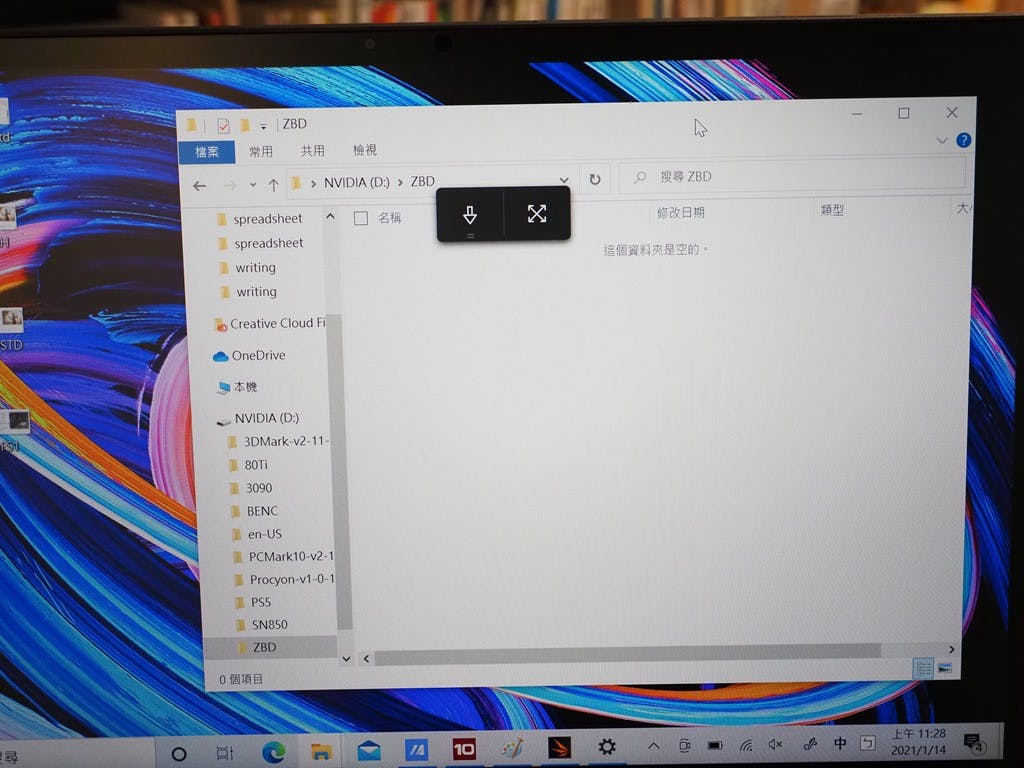This screenshot has width=1024, height=768.
Task: Sort by the 類型 column header
Action: (x=832, y=210)
